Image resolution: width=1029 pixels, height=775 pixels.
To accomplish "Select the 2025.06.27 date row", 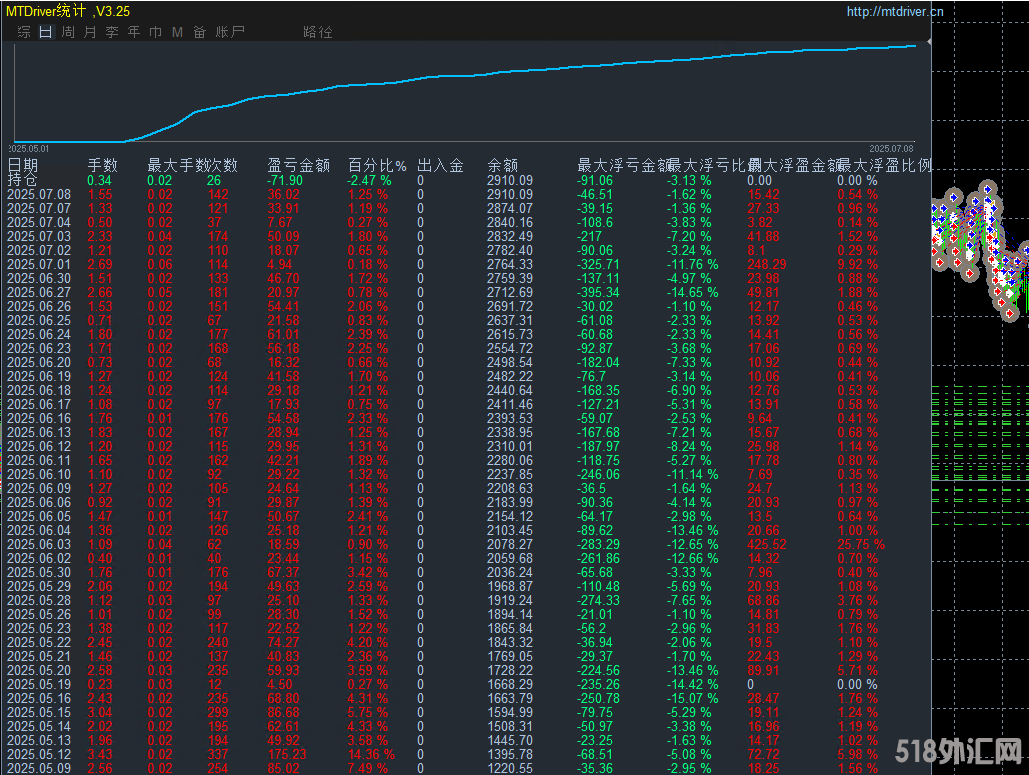I will [39, 293].
